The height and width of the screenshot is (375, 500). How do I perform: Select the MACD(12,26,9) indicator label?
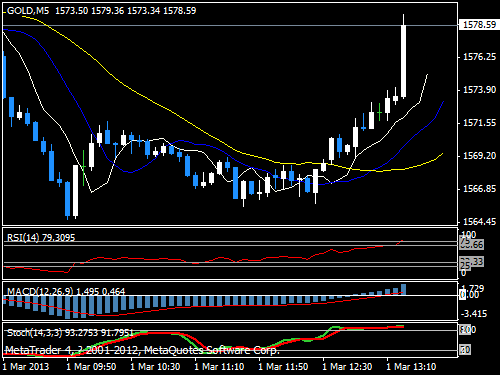(66, 292)
